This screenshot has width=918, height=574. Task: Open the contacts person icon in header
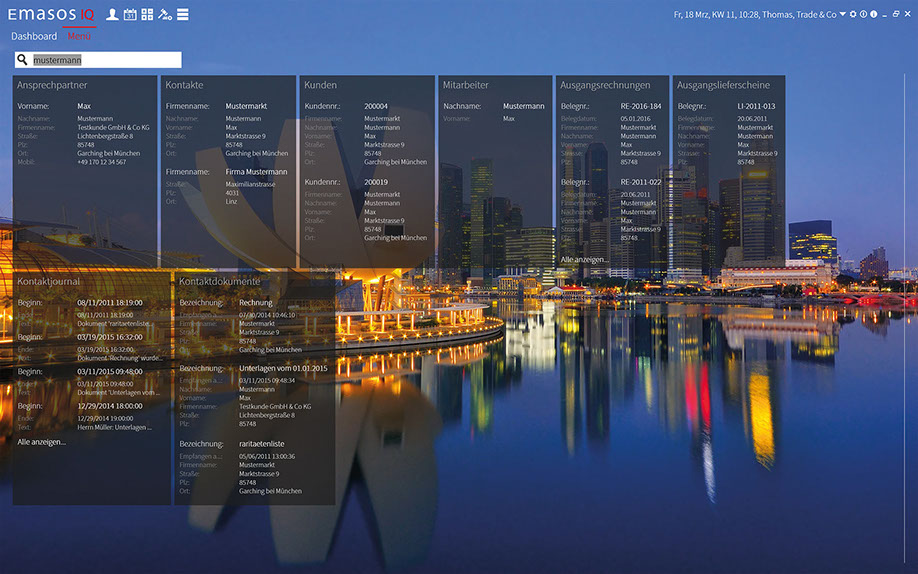click(x=112, y=15)
